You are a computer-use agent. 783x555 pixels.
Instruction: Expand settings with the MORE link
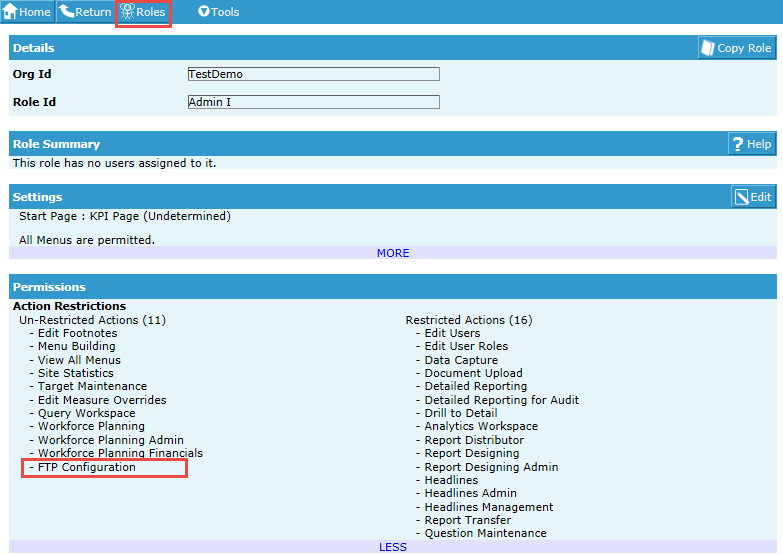click(393, 253)
